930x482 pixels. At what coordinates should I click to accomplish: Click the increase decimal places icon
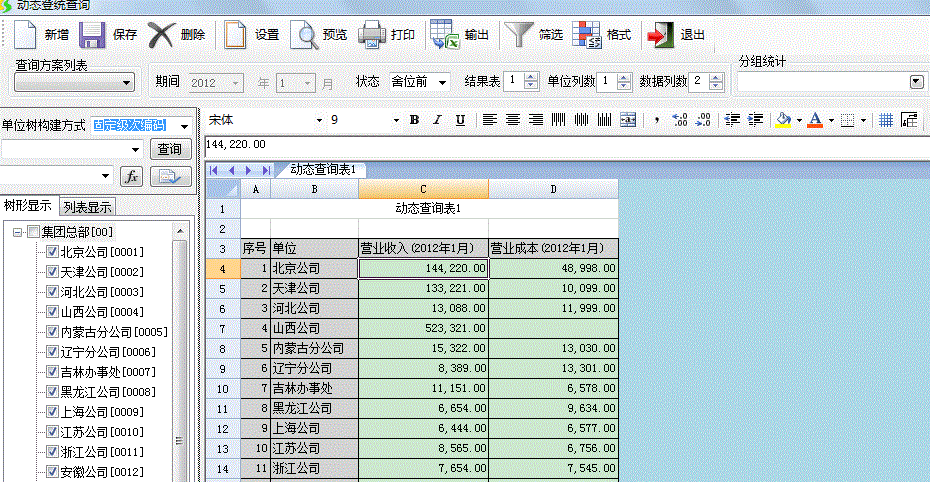tap(680, 120)
